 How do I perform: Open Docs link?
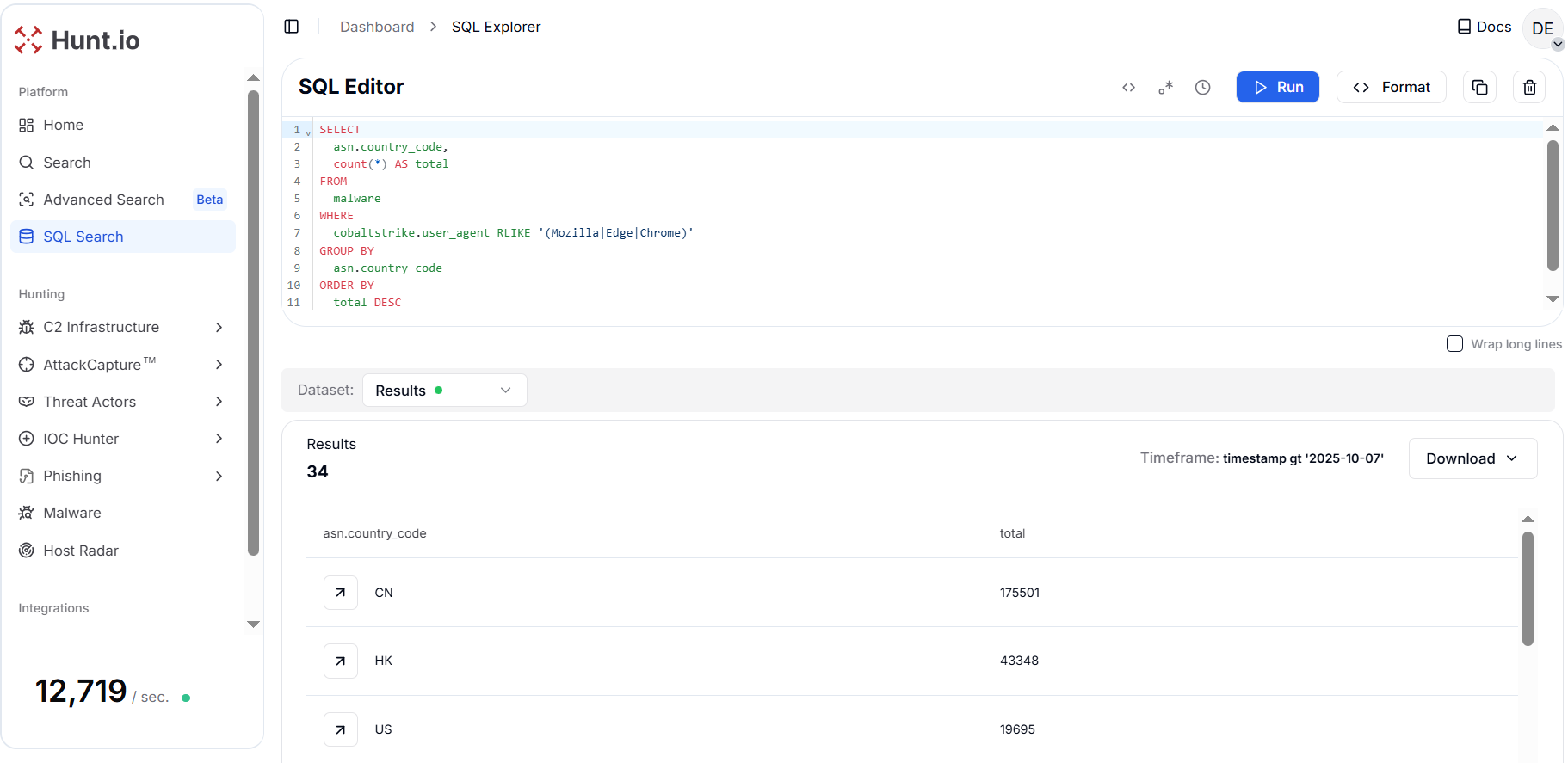[x=1485, y=27]
